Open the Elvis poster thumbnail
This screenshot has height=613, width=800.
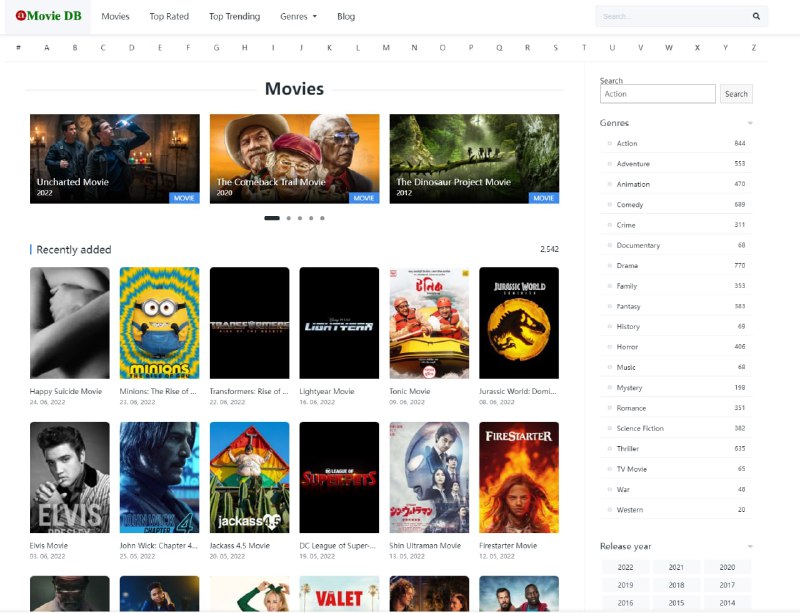[x=69, y=477]
